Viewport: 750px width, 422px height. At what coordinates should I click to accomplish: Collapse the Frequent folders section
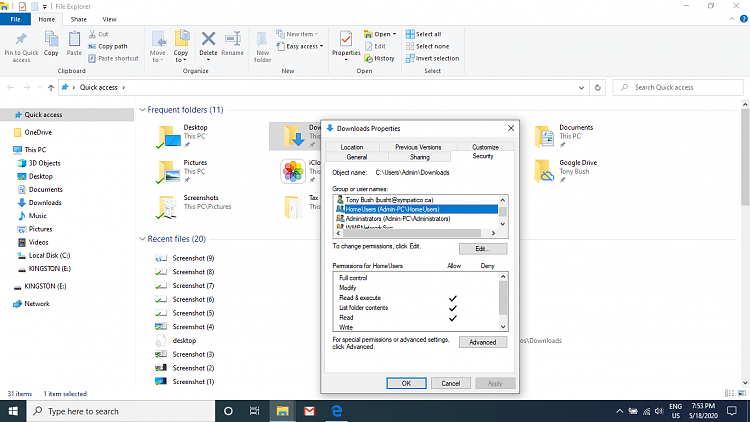(143, 109)
